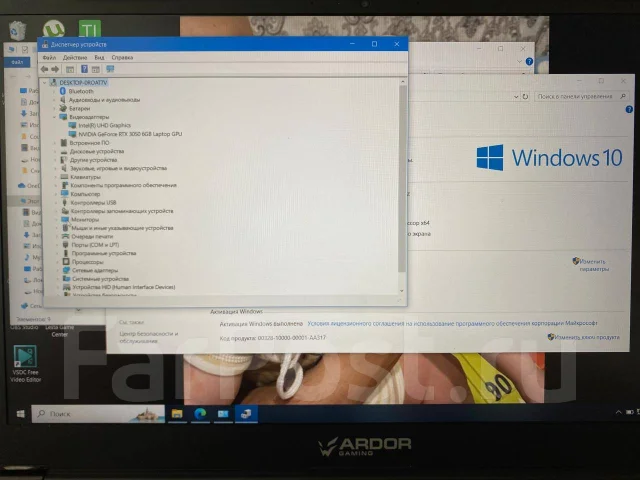Show hidden tray icons chevron
Viewport: 640px width, 480px height.
coord(618,412)
